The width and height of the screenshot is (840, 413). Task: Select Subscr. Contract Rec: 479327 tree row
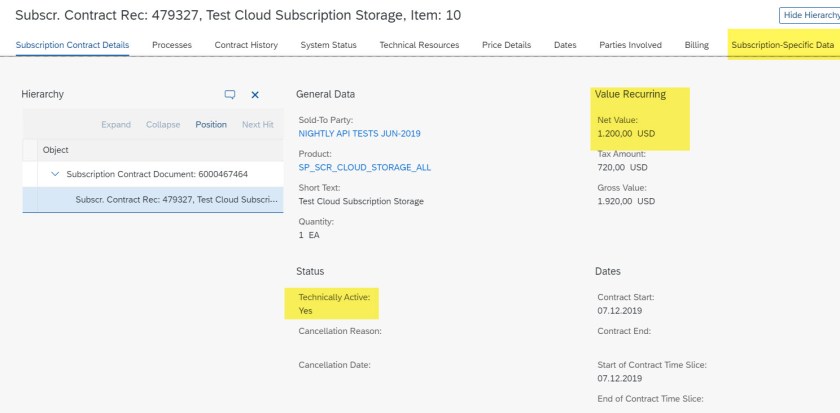(178, 200)
